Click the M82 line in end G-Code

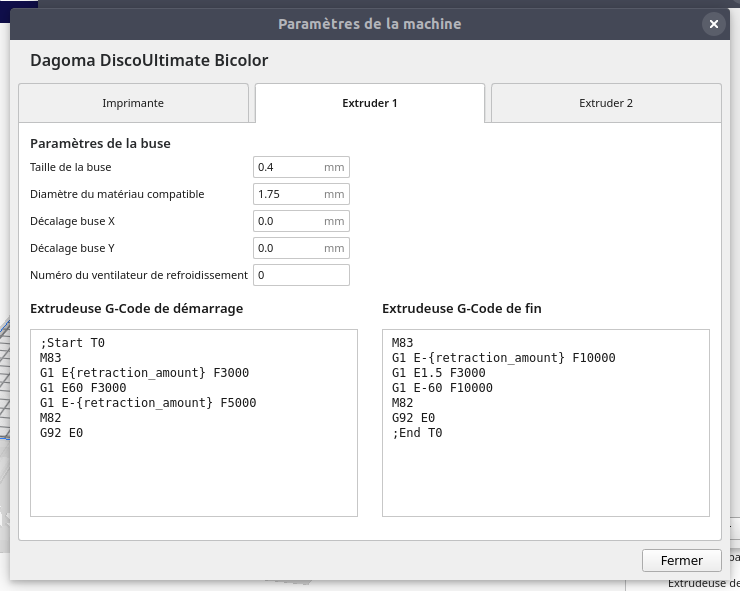403,403
